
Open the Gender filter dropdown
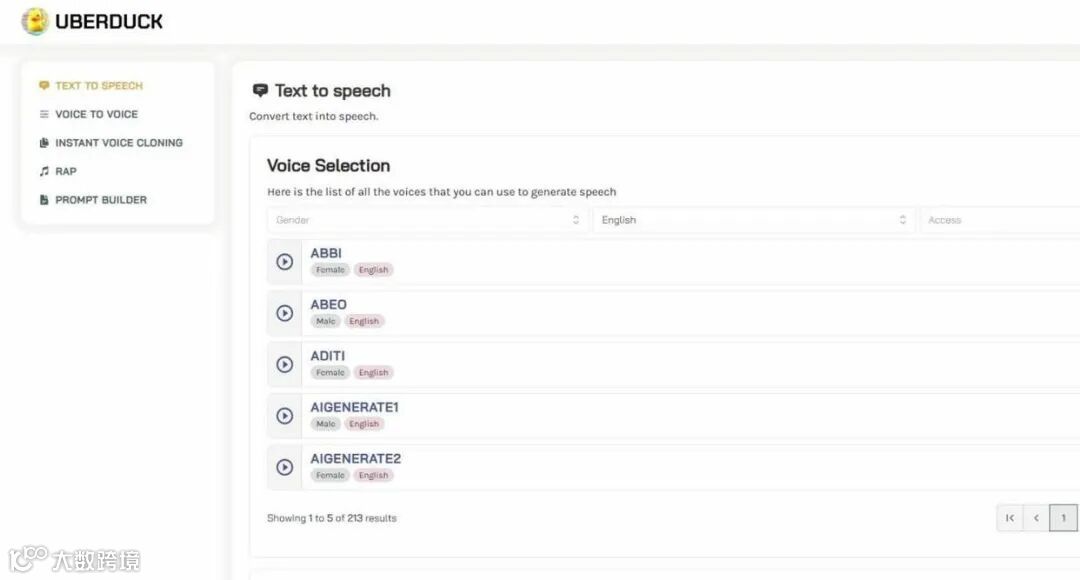pyautogui.click(x=427, y=220)
